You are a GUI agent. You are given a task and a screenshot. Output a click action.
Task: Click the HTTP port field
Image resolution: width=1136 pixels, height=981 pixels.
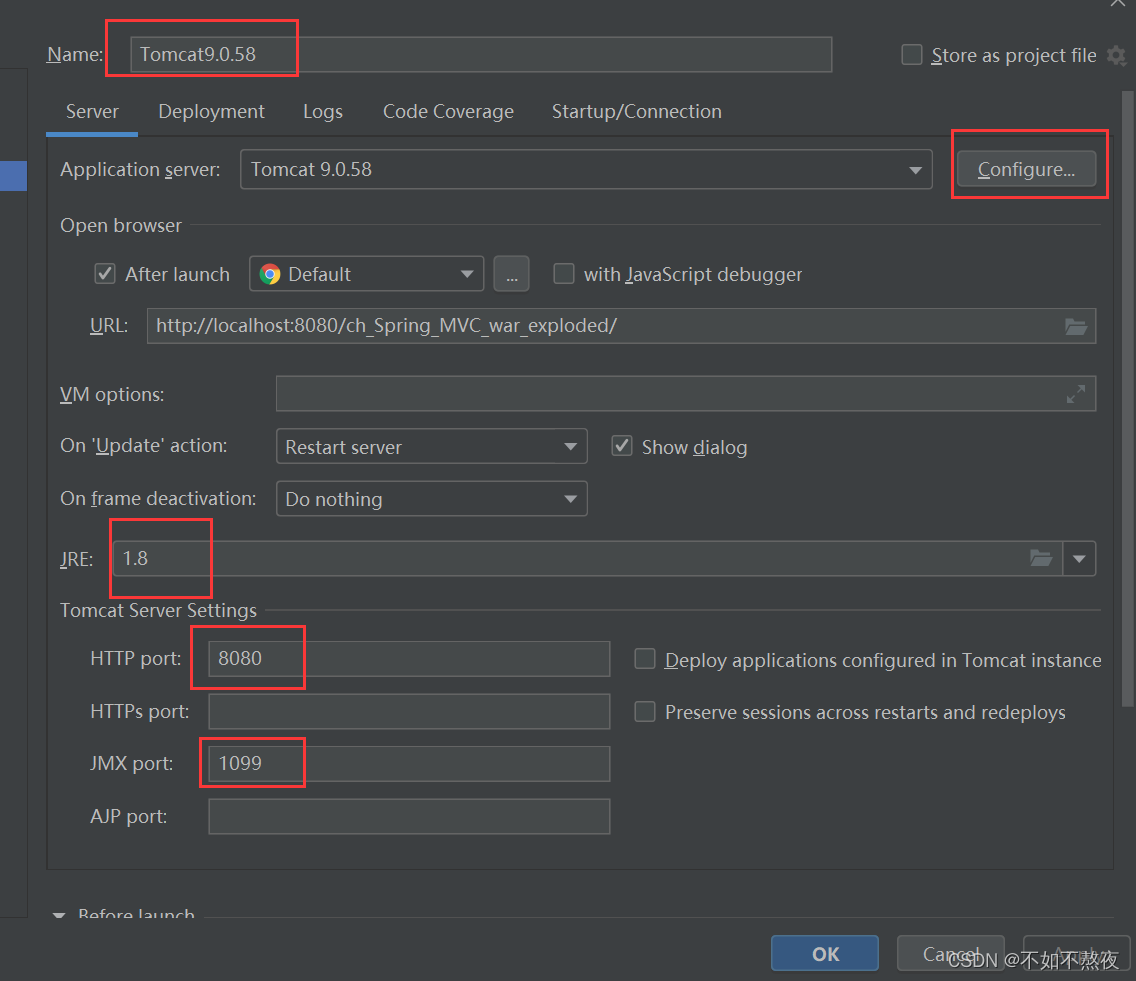coord(409,659)
